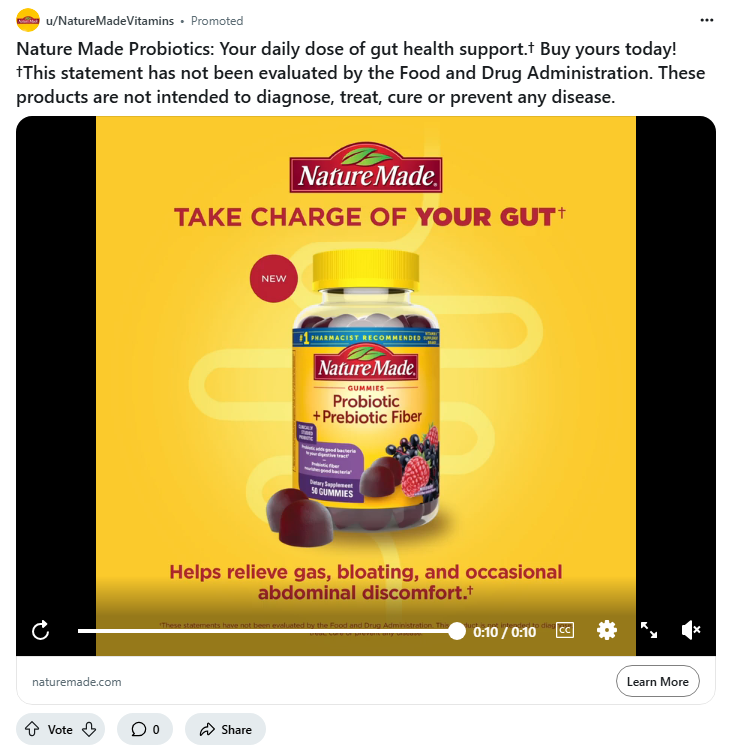This screenshot has width=732, height=749.
Task: Click the Nature Made logo in video
Action: 366,168
